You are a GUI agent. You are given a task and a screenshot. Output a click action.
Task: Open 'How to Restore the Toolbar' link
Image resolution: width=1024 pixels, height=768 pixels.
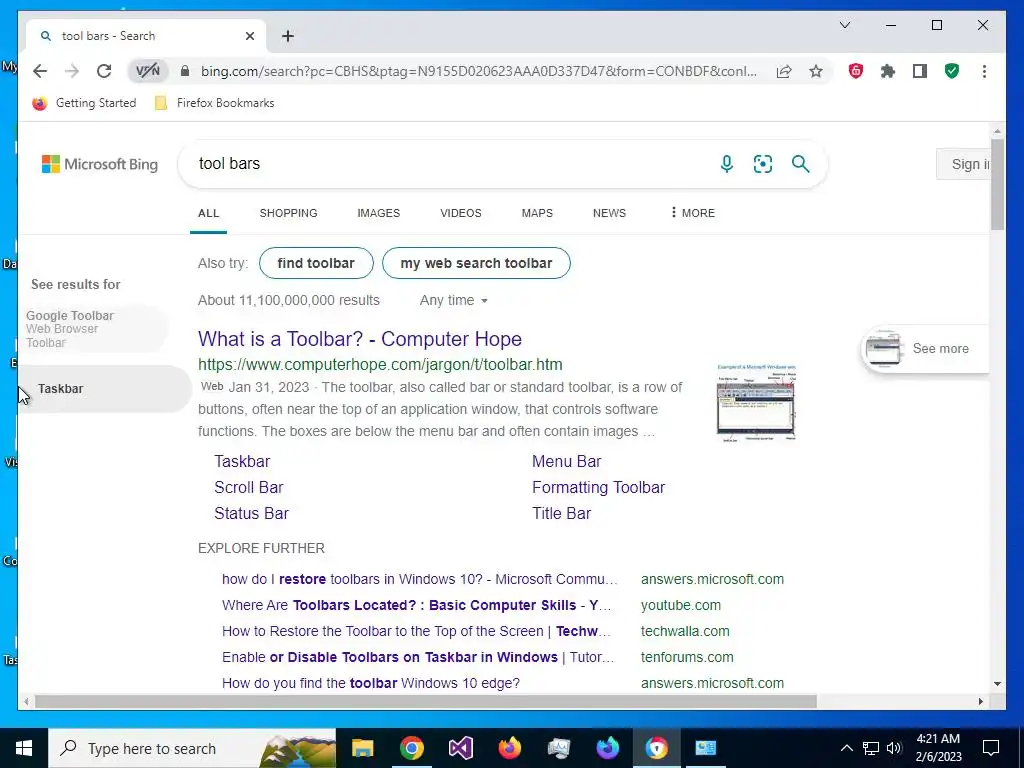(416, 632)
